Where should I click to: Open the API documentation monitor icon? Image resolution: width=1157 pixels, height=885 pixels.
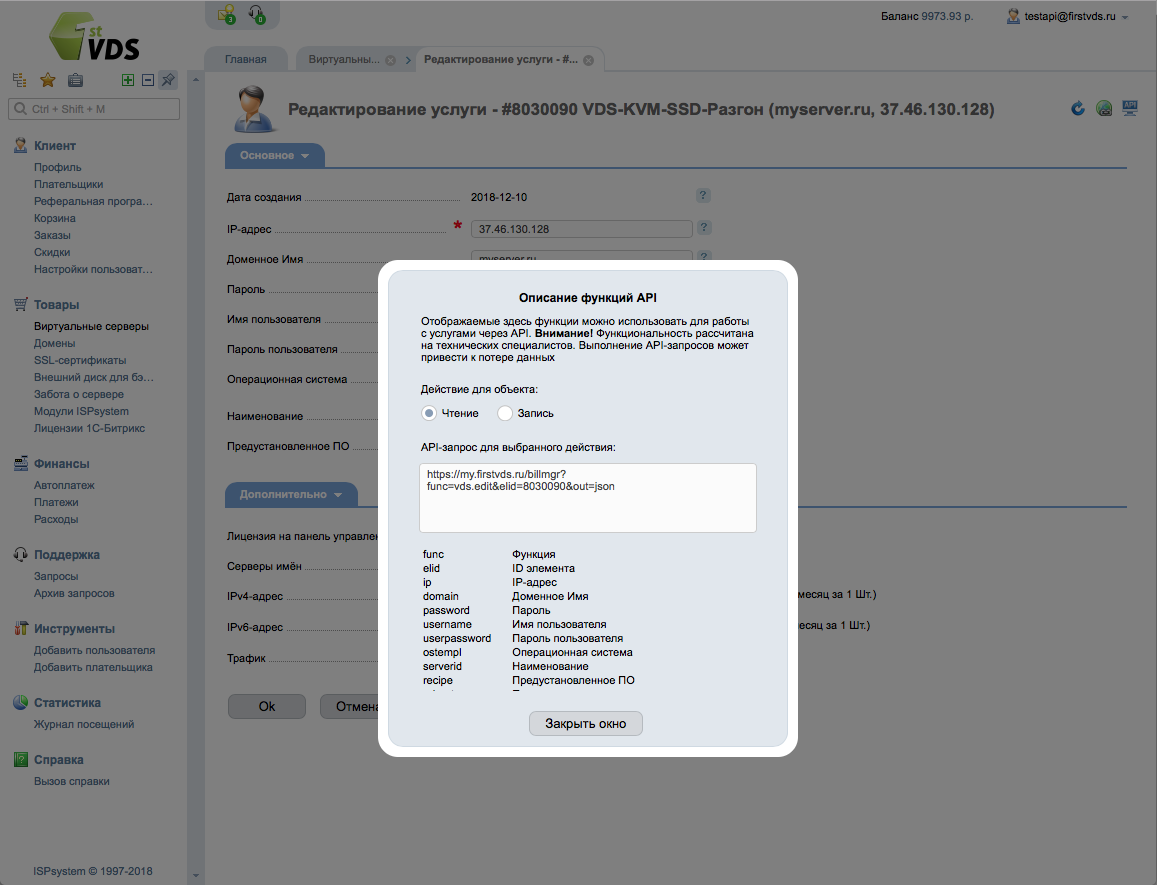tap(1130, 107)
